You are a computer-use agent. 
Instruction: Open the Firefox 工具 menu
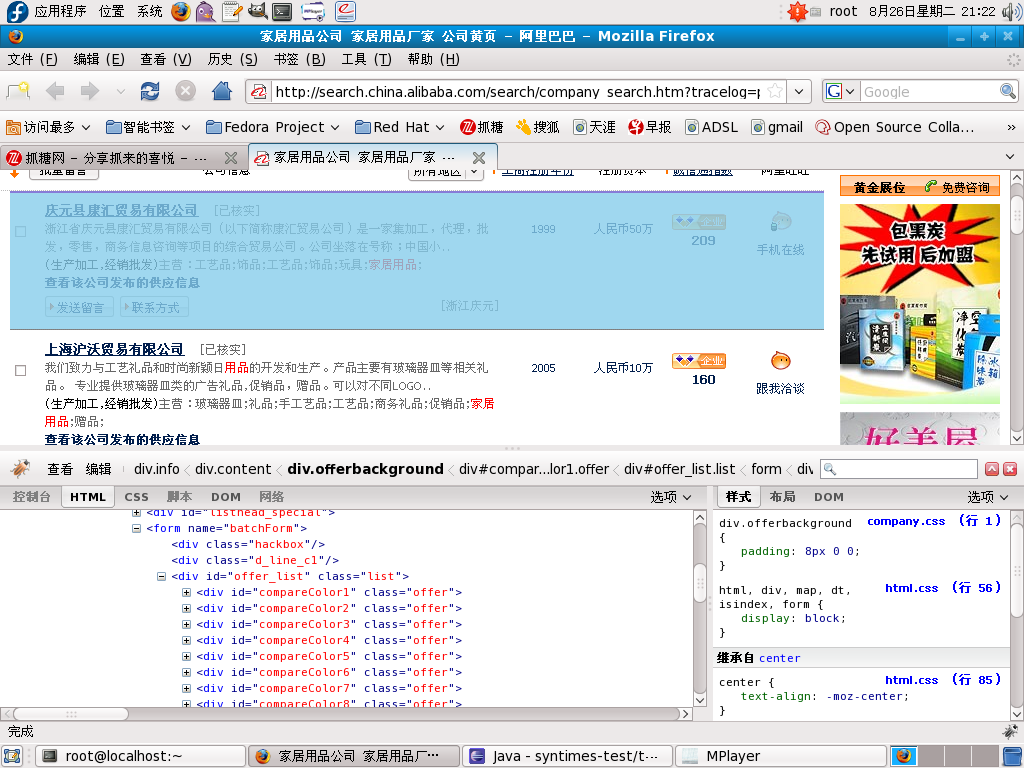pyautogui.click(x=366, y=59)
